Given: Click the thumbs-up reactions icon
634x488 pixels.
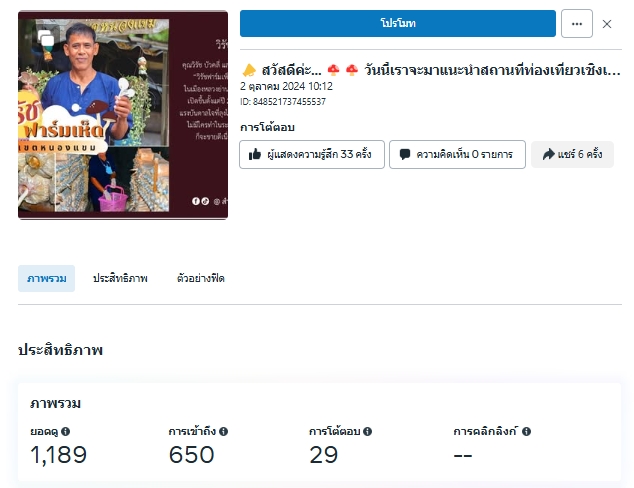Looking at the screenshot, I should (255, 155).
